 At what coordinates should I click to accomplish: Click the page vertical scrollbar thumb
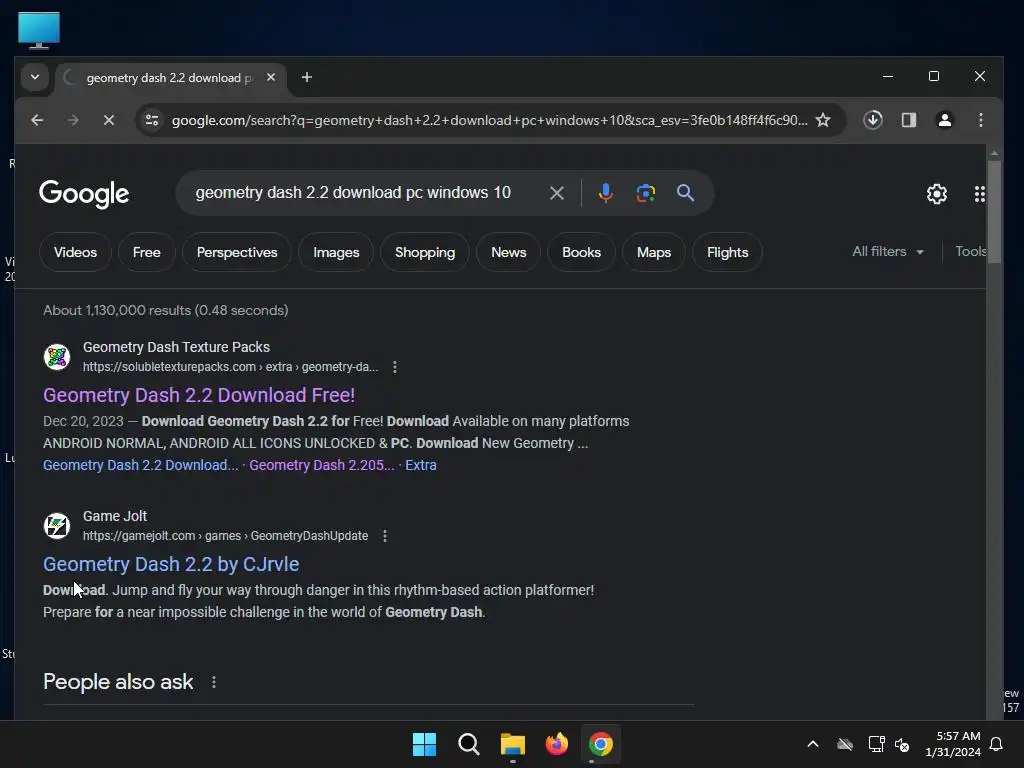994,212
